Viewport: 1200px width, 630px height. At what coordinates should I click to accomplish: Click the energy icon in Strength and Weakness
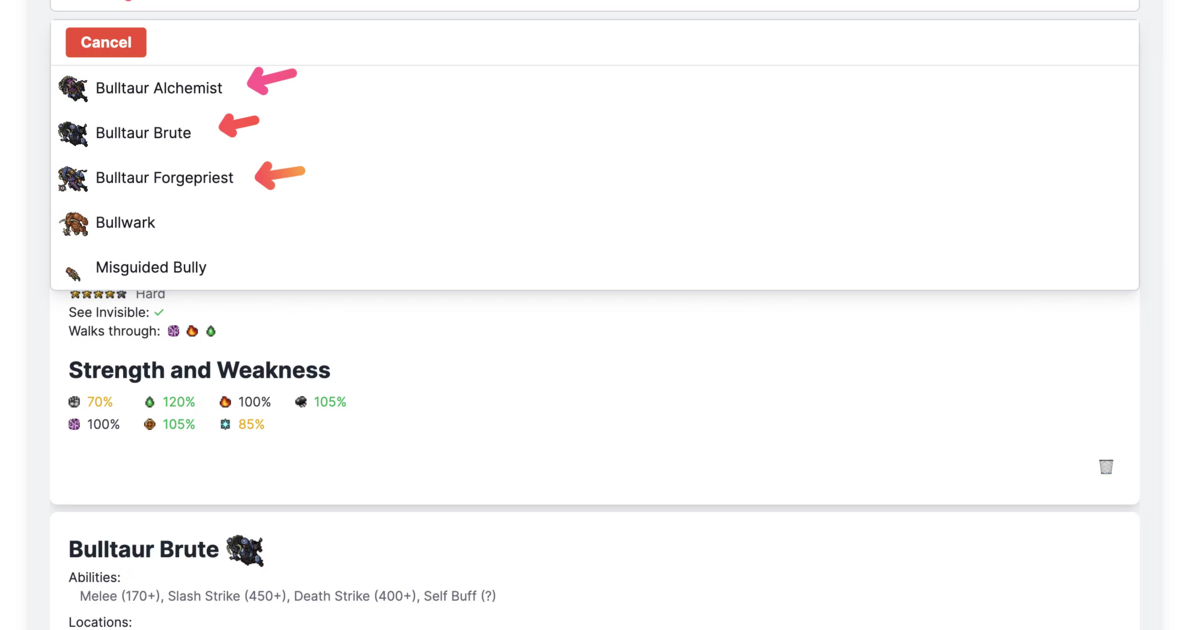click(x=74, y=425)
